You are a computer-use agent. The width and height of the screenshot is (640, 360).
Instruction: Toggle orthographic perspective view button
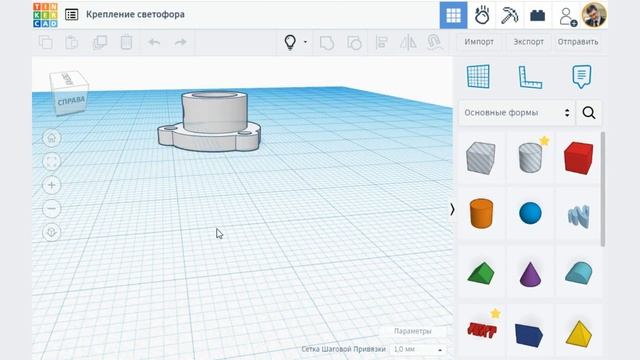(51, 233)
